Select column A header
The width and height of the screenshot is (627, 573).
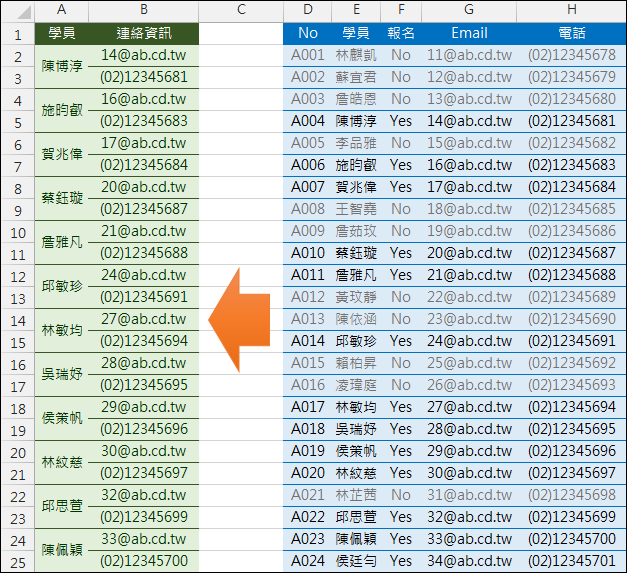click(62, 11)
